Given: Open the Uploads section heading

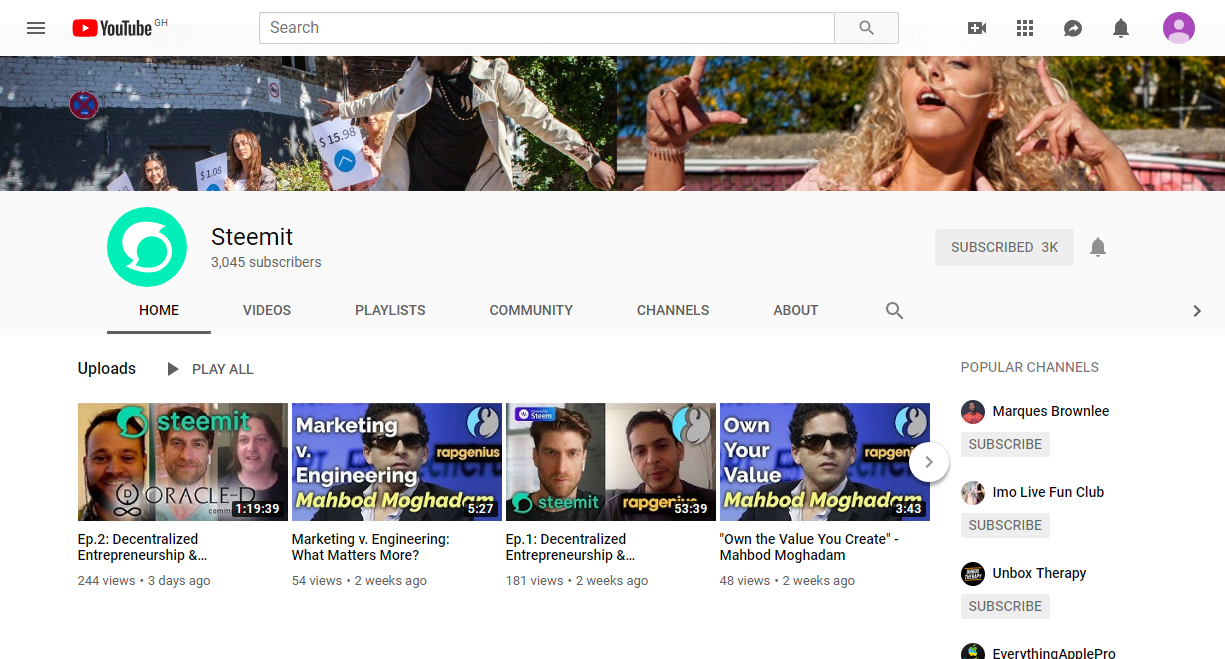Looking at the screenshot, I should pyautogui.click(x=107, y=368).
